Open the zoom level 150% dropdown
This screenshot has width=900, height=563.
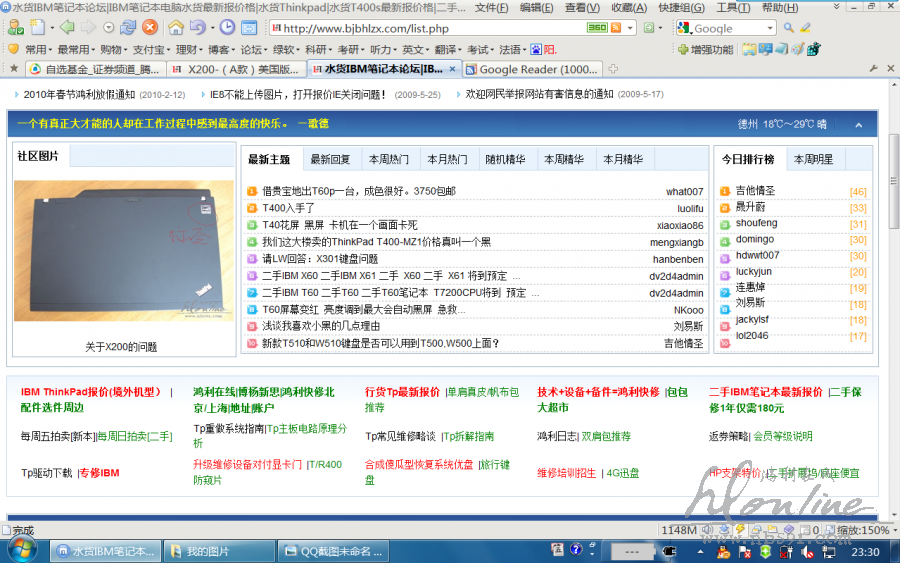(891, 530)
